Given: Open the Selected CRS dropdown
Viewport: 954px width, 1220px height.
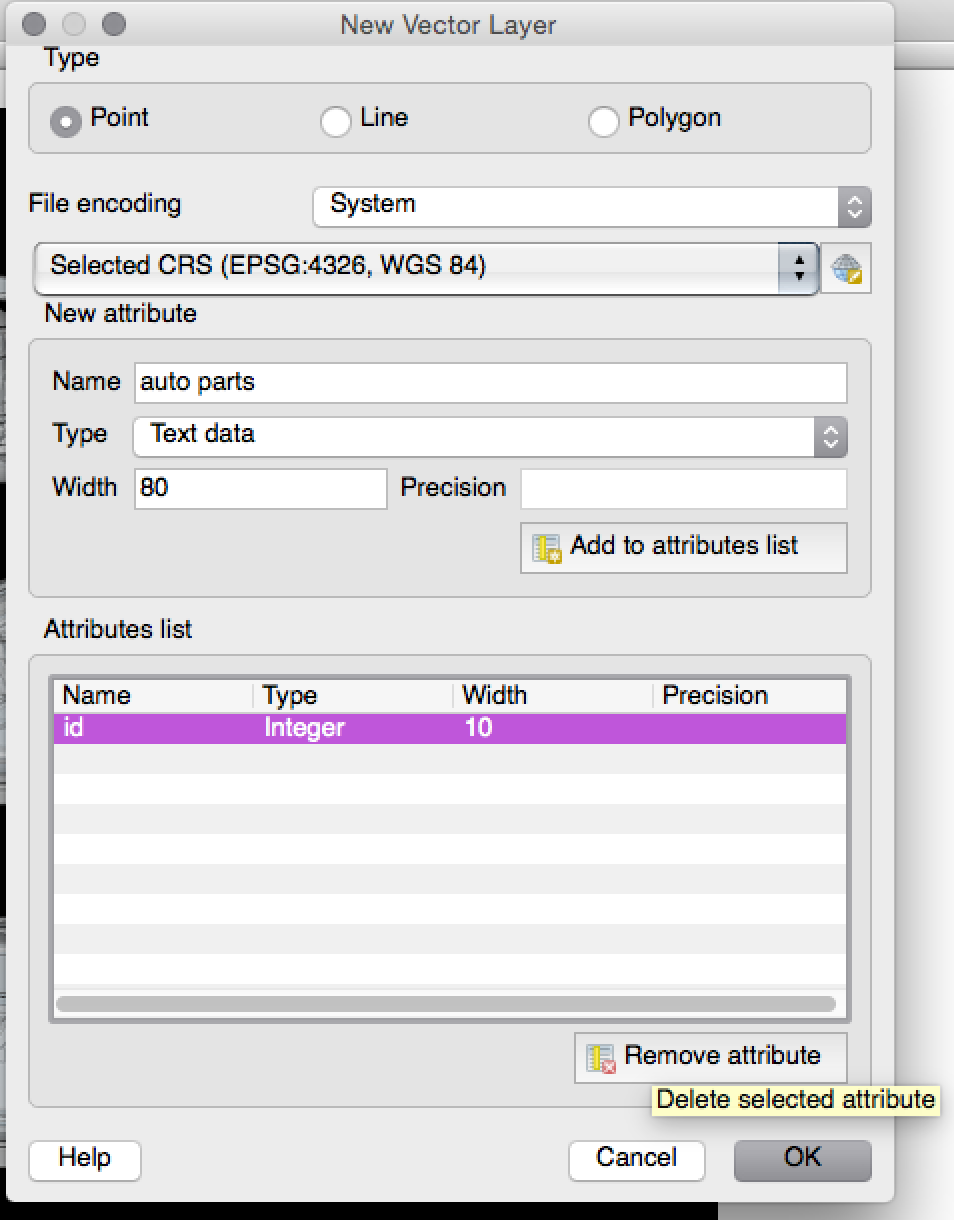Looking at the screenshot, I should (426, 267).
